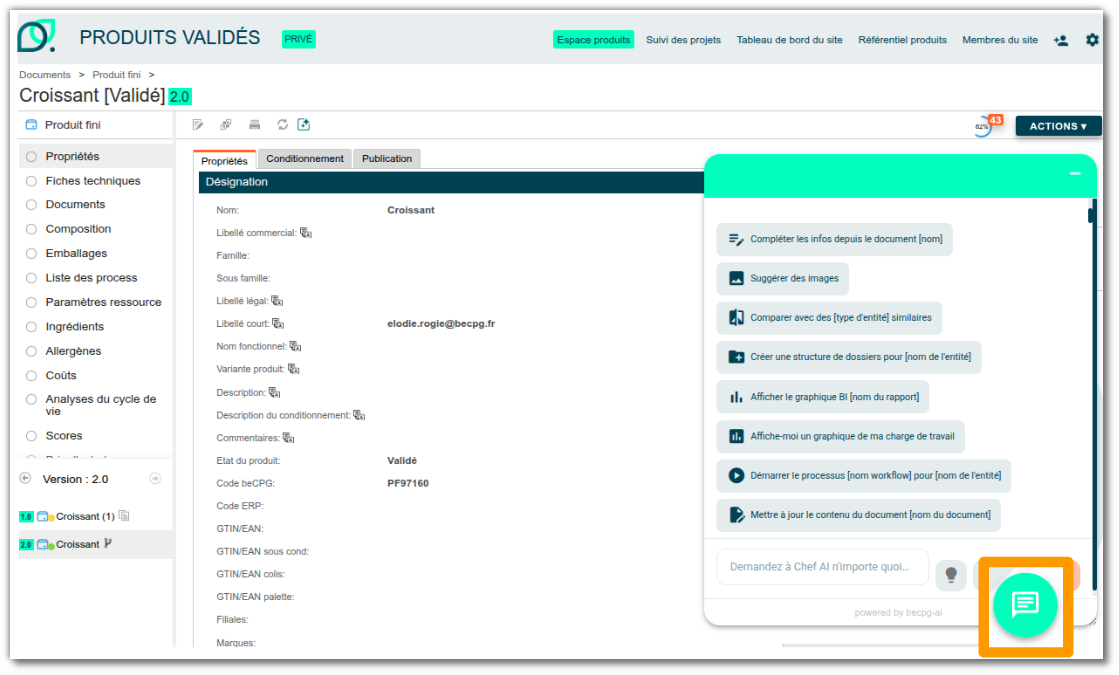Image resolution: width=1119 pixels, height=675 pixels.
Task: Click the add member user icon
Action: click(x=1061, y=41)
